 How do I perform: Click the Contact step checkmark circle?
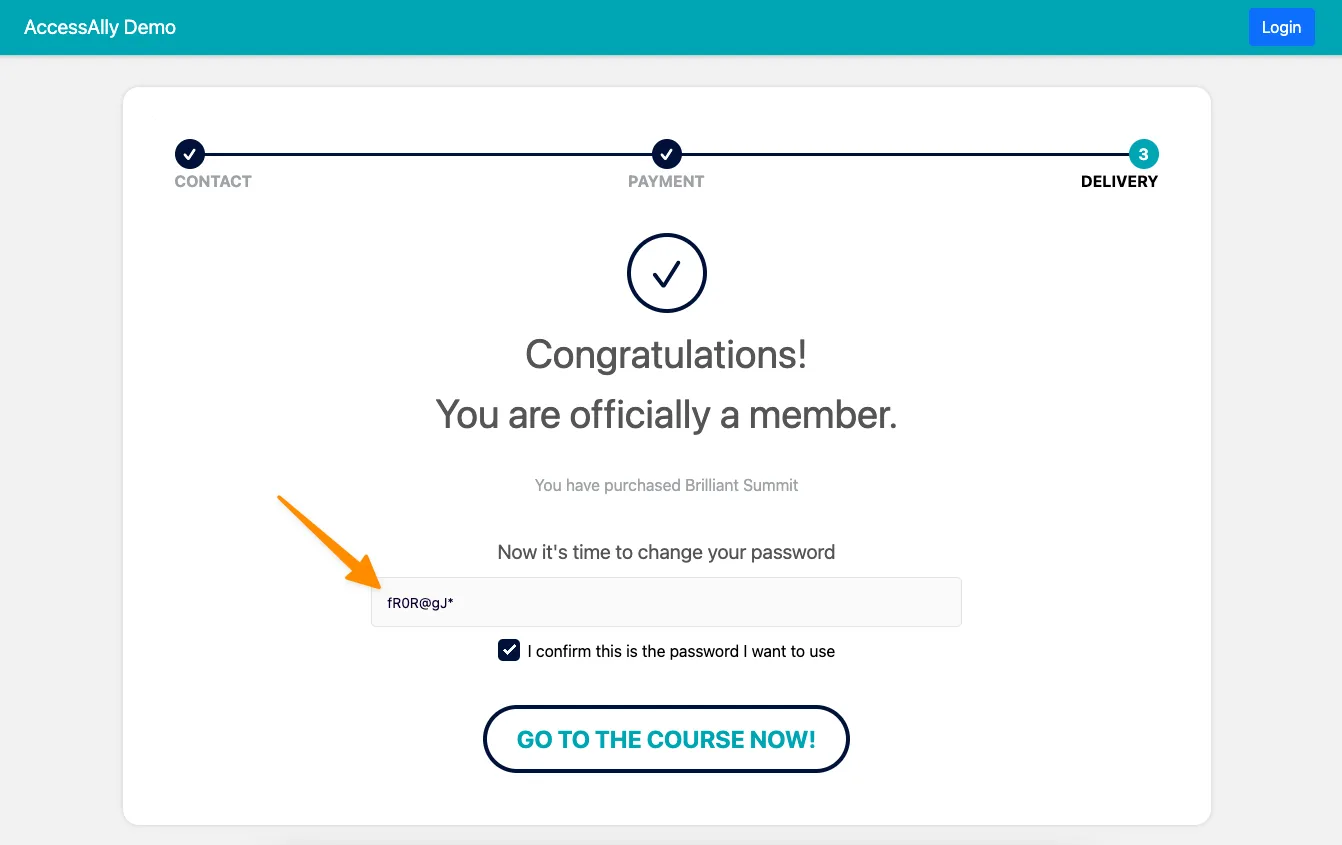coord(190,154)
